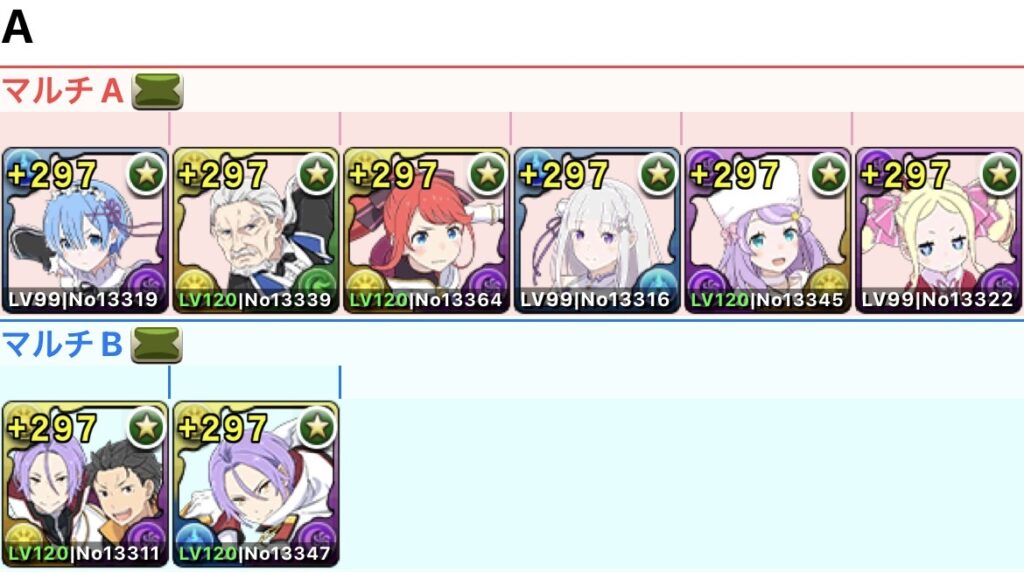Click the star awakening badge on card No13339
The image size is (1024, 572).
click(x=317, y=174)
